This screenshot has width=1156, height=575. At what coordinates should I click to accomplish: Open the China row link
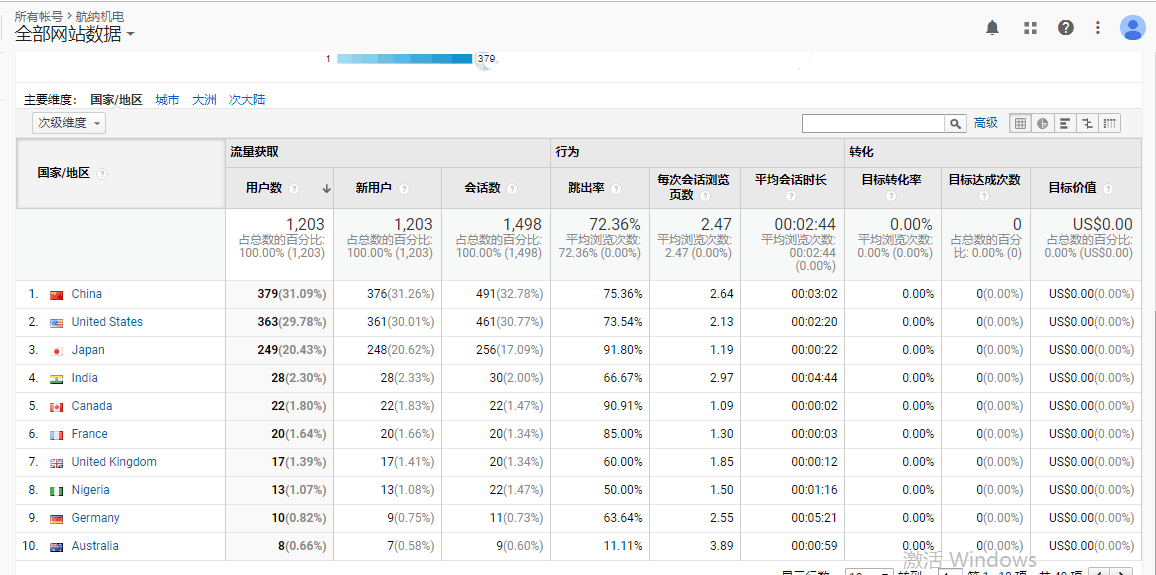[x=86, y=294]
